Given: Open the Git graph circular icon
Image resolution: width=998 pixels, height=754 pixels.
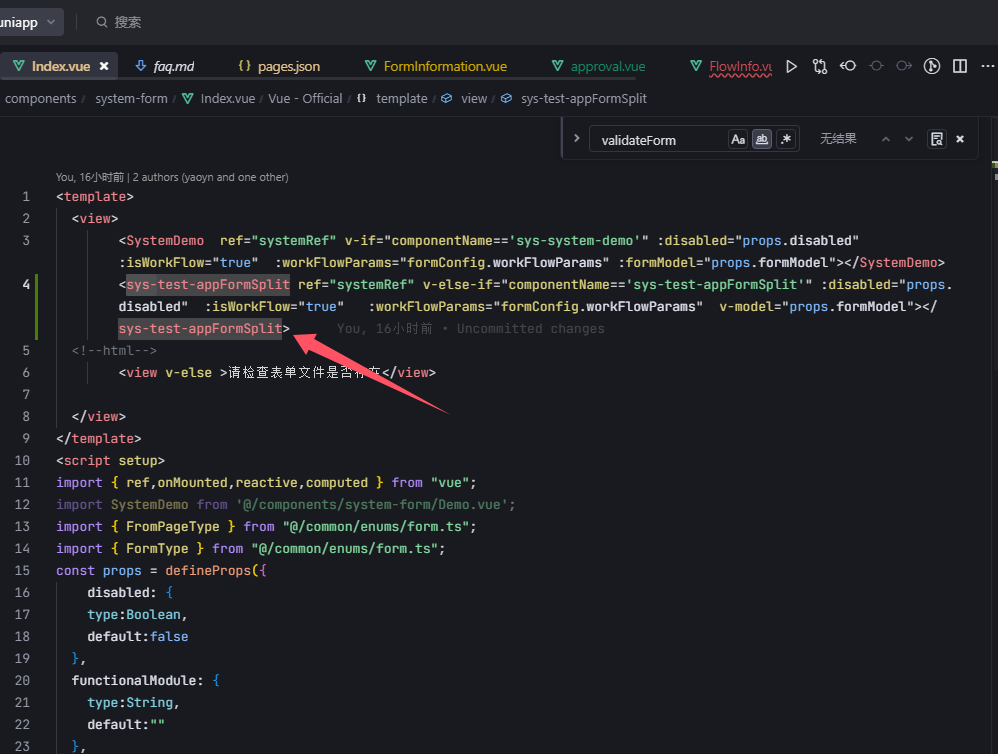Looking at the screenshot, I should pos(932,67).
